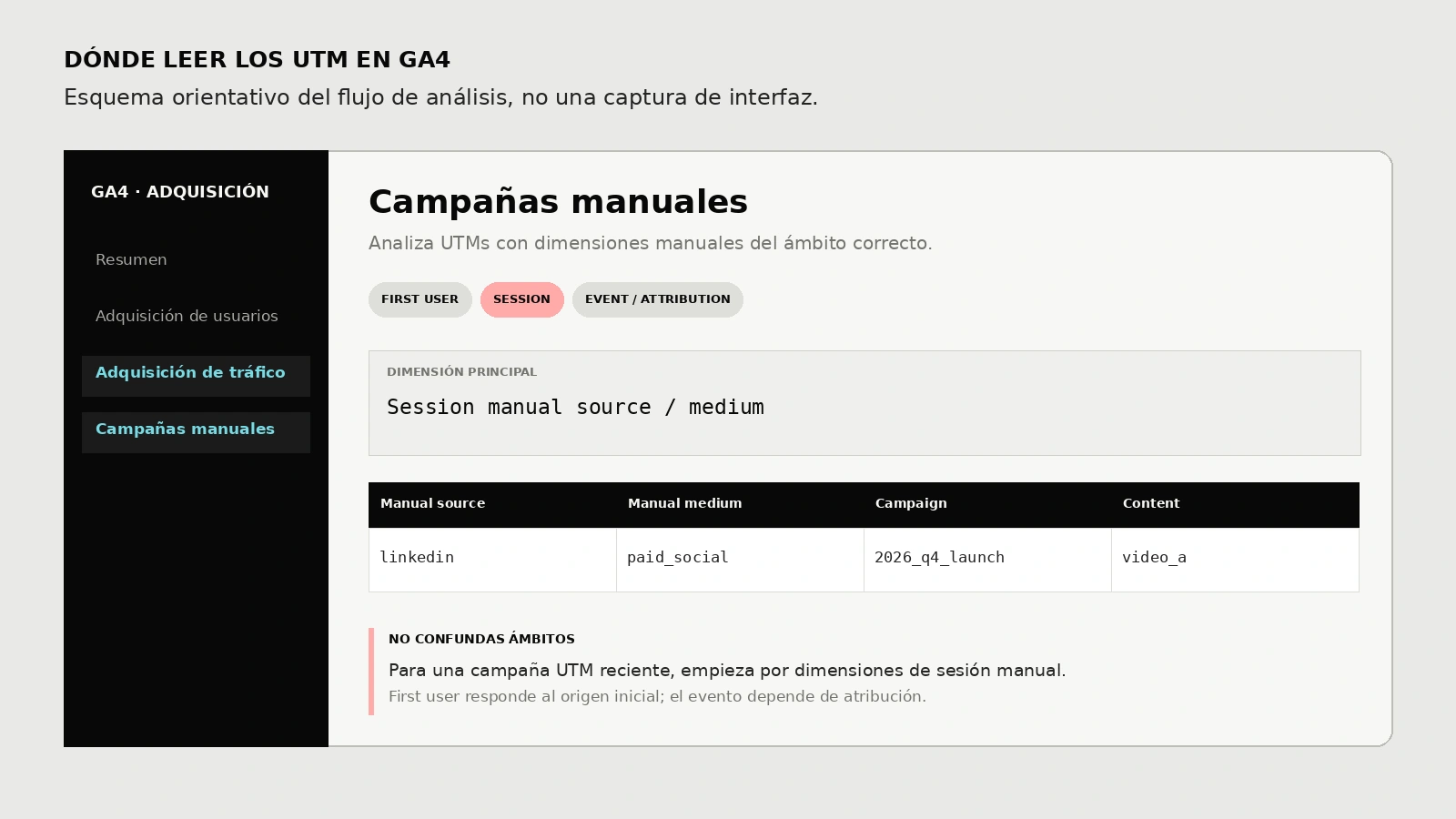The width and height of the screenshot is (1456, 819).
Task: Click the "Analiza UTMs con dimensiones manuales" subtitle
Action: point(650,243)
